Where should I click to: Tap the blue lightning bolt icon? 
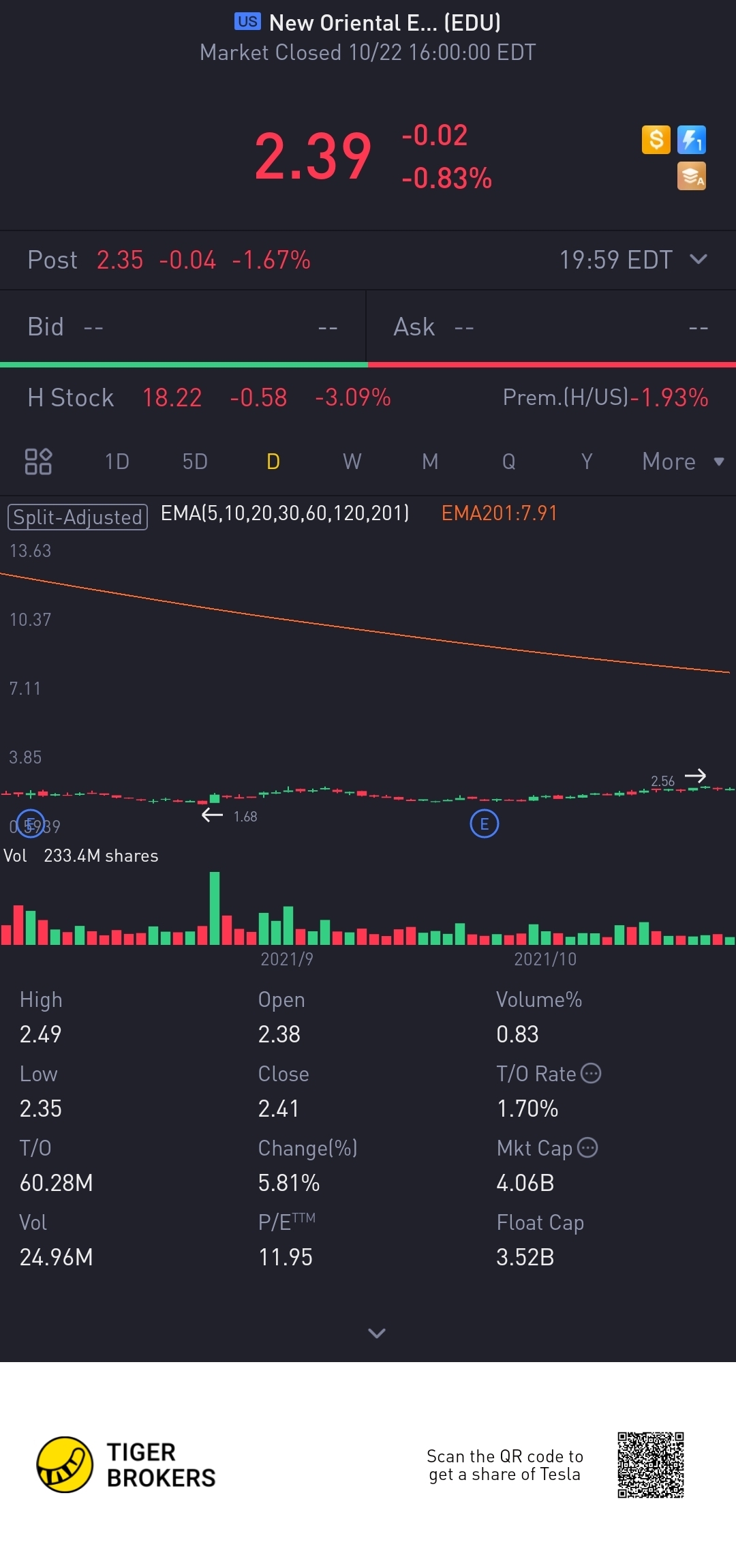point(692,140)
